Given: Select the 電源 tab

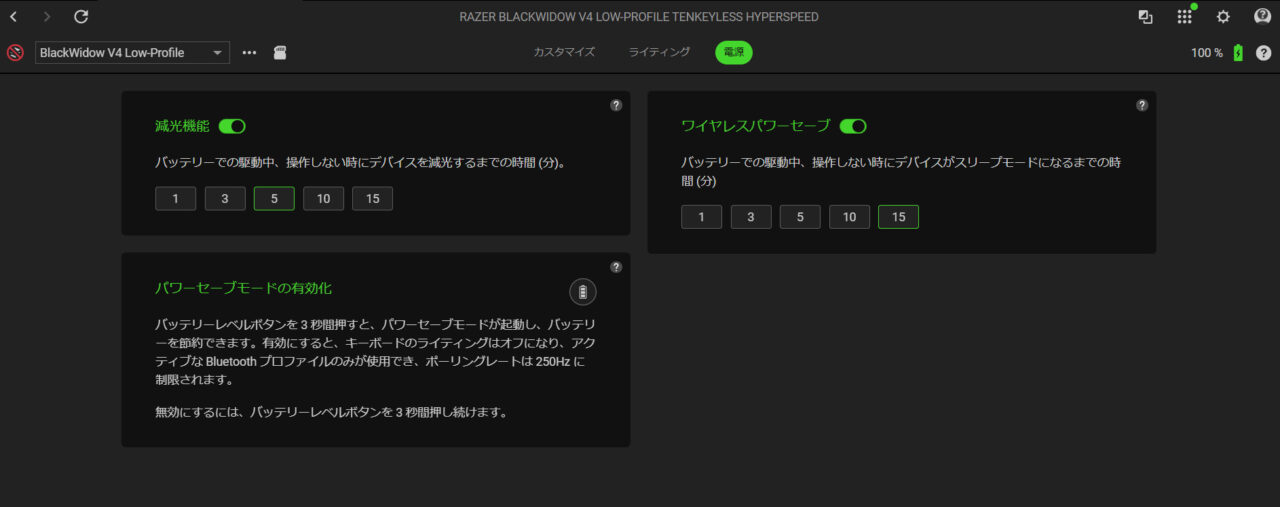Looking at the screenshot, I should [x=734, y=52].
